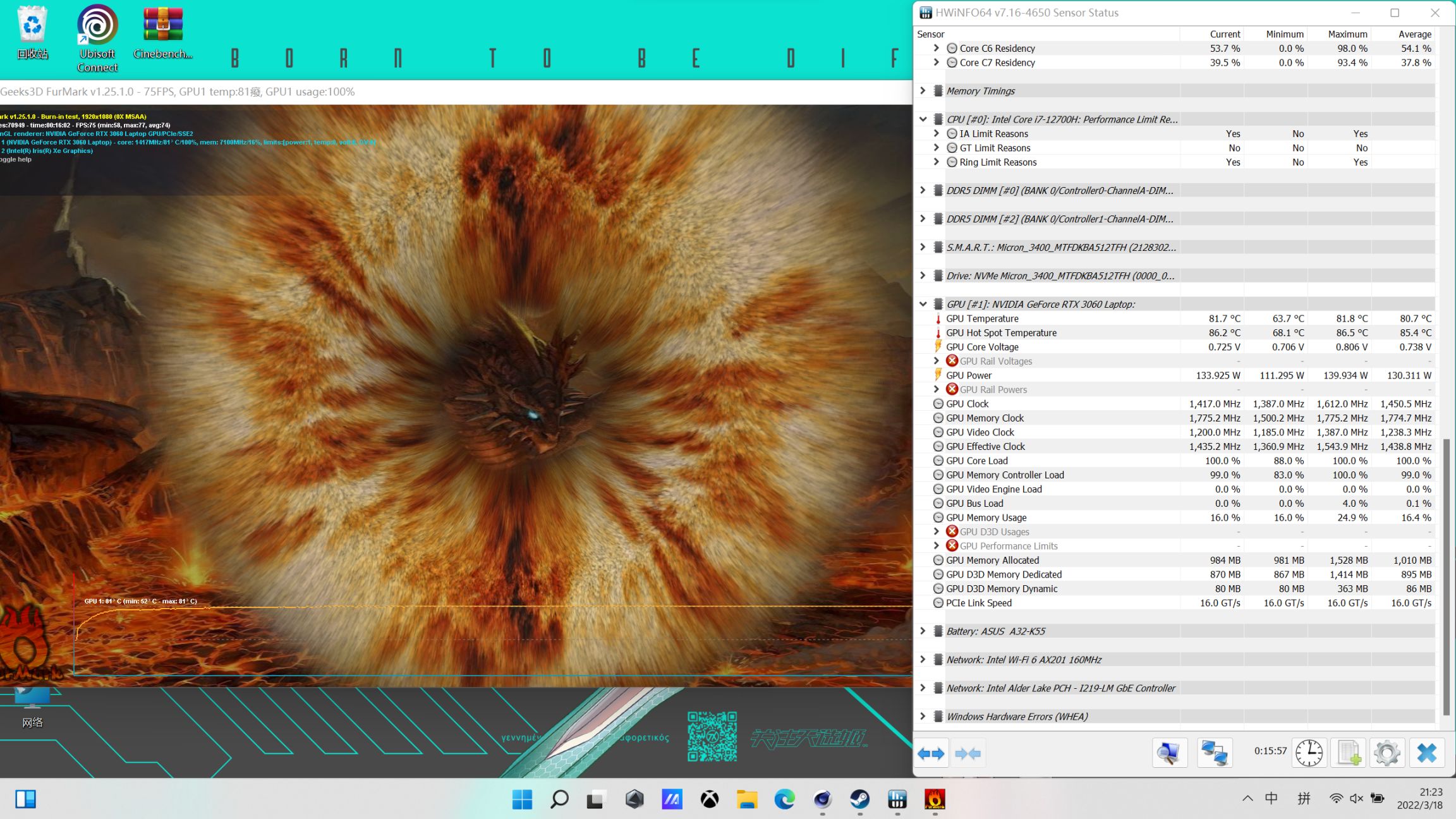The image size is (1456, 819).
Task: Select the GPU Hot Spot Temperature row
Action: pyautogui.click(x=1001, y=333)
